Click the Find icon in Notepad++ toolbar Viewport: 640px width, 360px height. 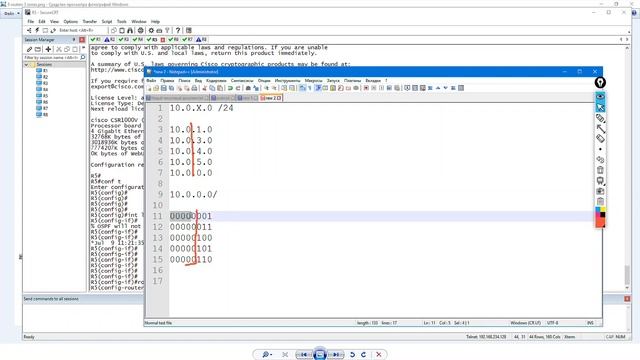[x=248, y=88]
